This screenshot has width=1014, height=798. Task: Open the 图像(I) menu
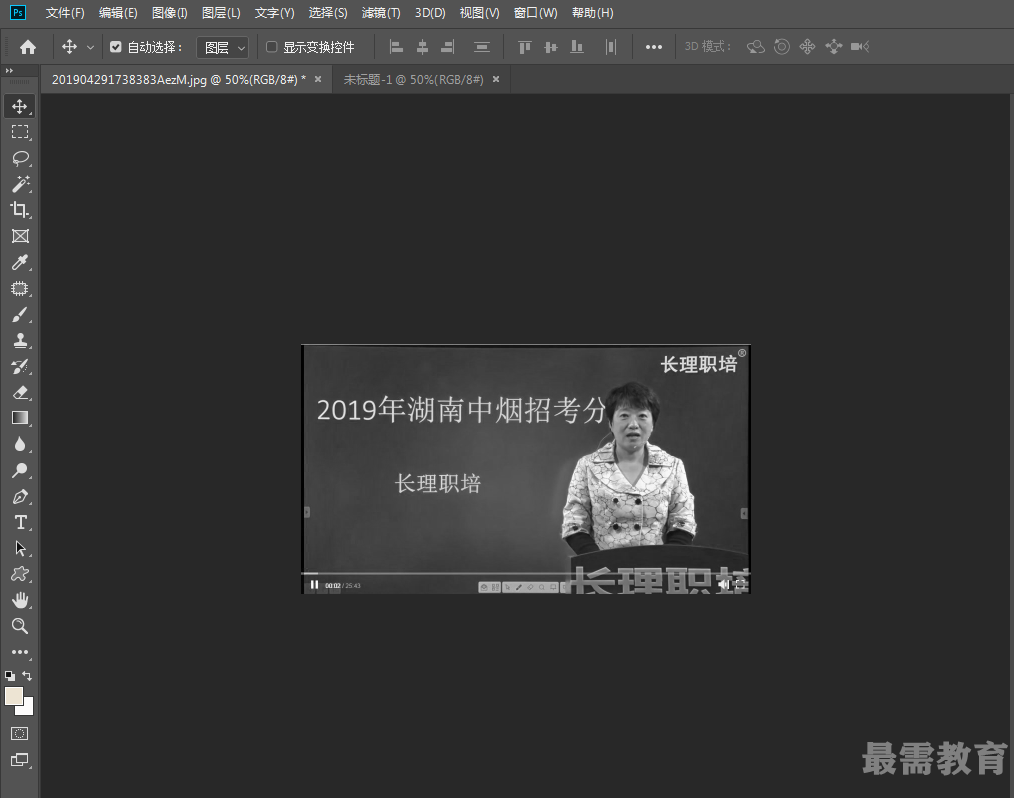pos(169,13)
